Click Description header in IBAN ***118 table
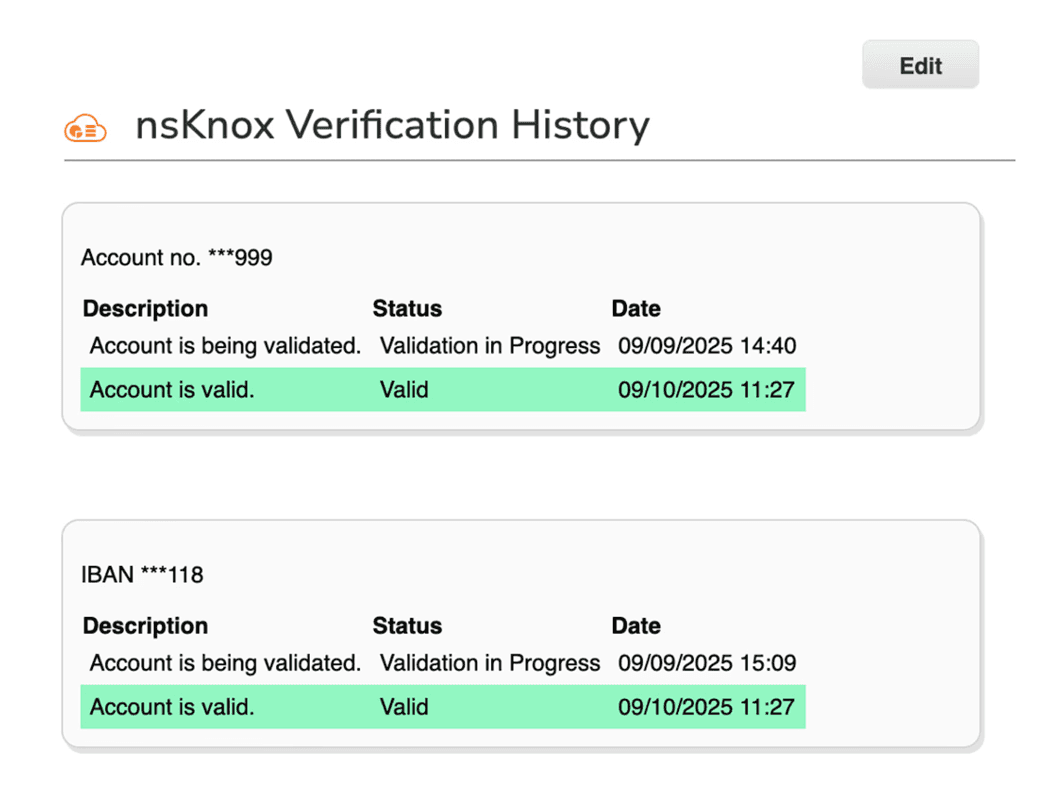This screenshot has width=1040, height=794. click(x=145, y=626)
